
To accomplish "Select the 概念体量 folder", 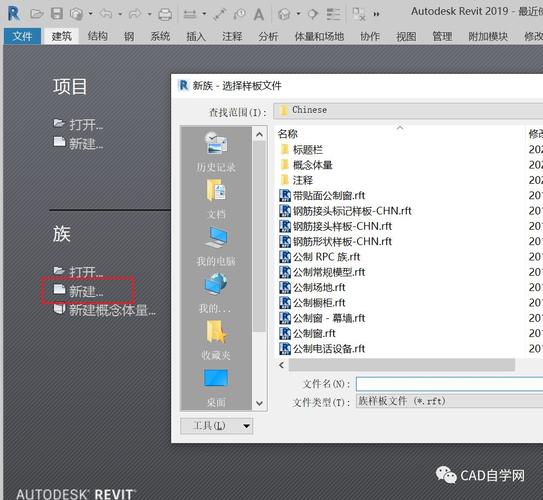I will coord(306,165).
